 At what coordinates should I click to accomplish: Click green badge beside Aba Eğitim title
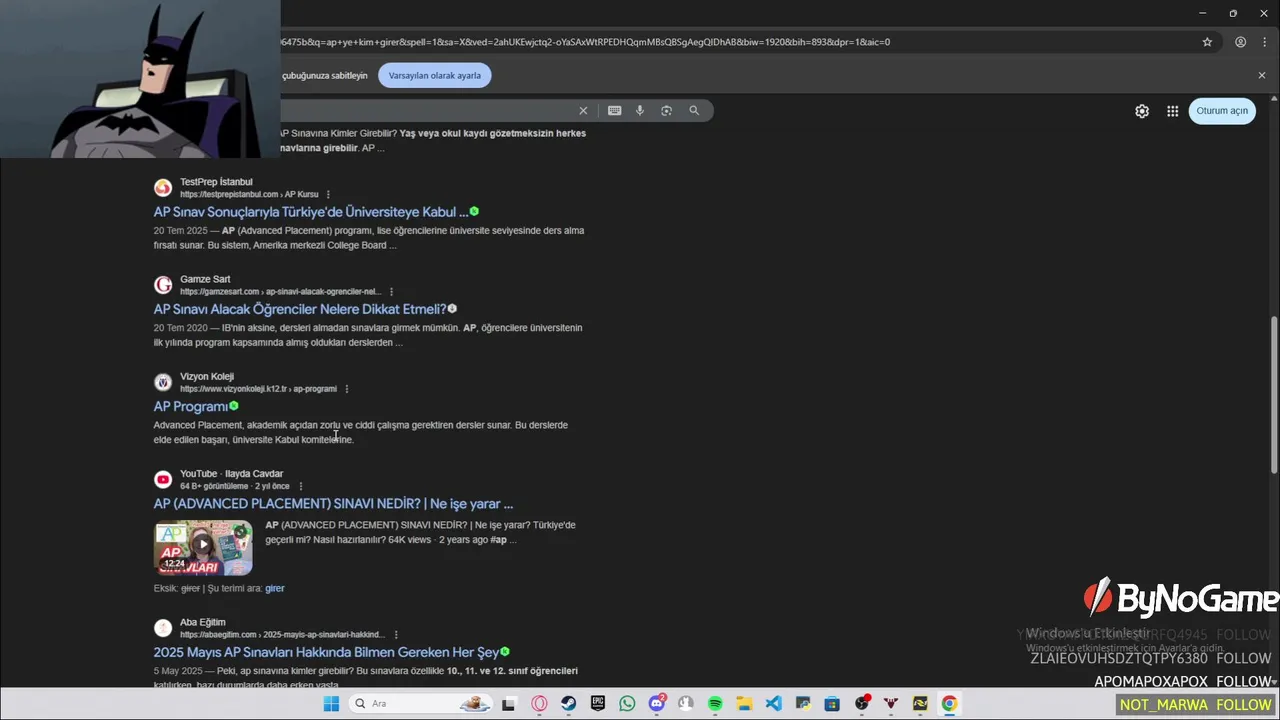pyautogui.click(x=505, y=652)
